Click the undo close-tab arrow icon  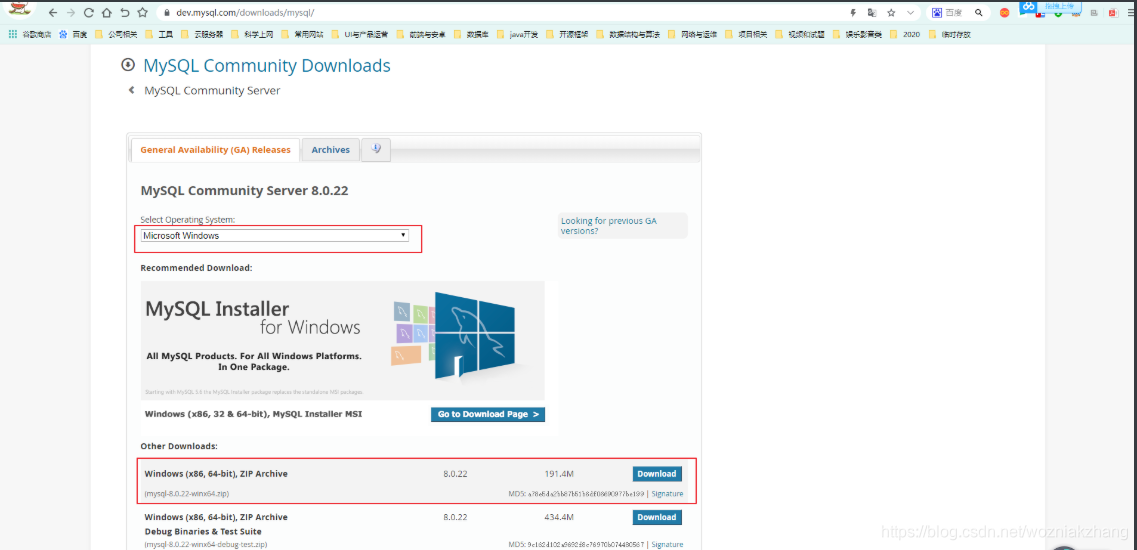(x=125, y=12)
